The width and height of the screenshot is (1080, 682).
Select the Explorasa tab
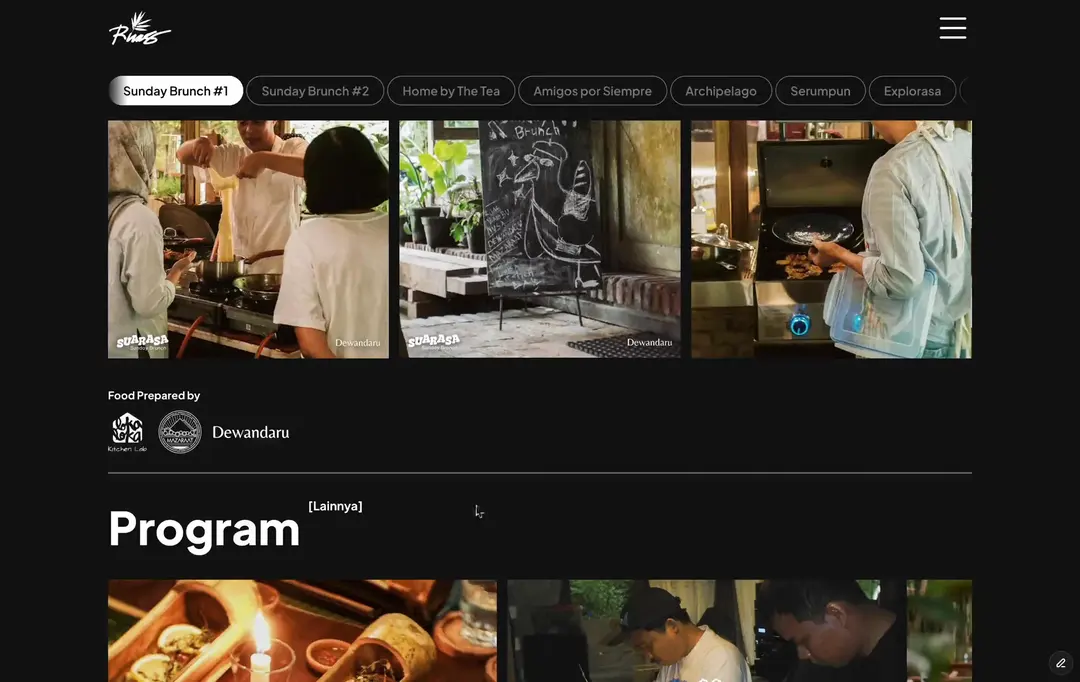[912, 91]
